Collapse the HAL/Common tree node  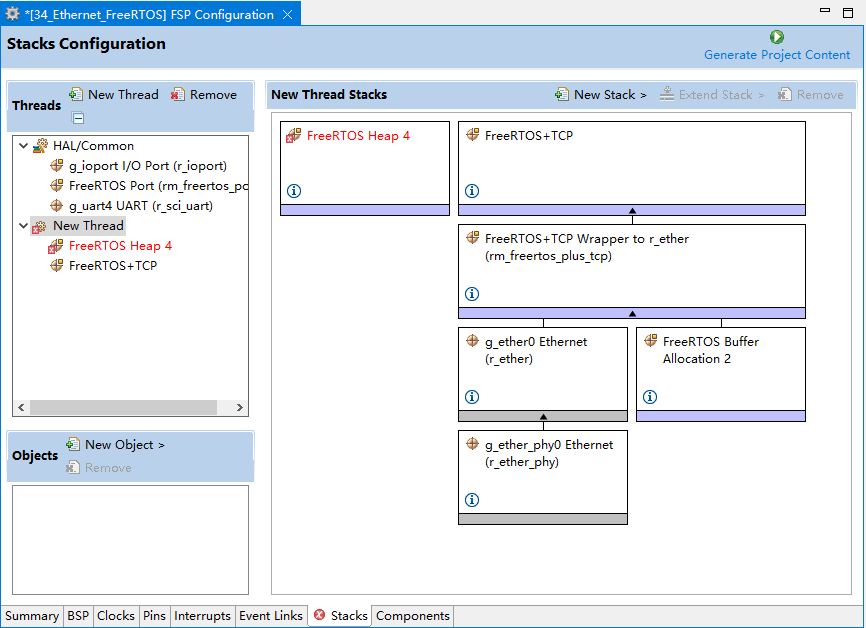pos(23,146)
